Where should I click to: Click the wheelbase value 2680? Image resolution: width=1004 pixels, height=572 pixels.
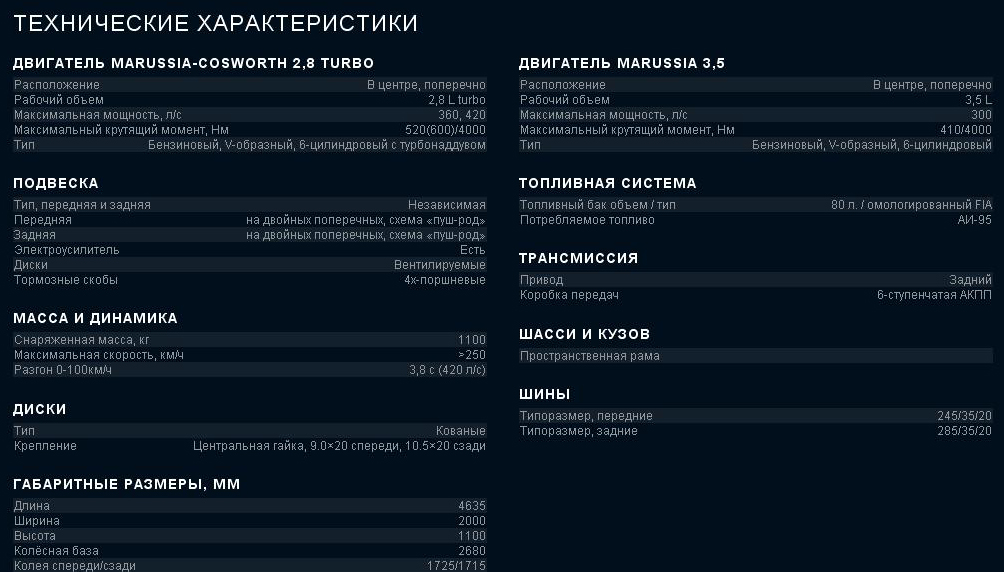[472, 551]
